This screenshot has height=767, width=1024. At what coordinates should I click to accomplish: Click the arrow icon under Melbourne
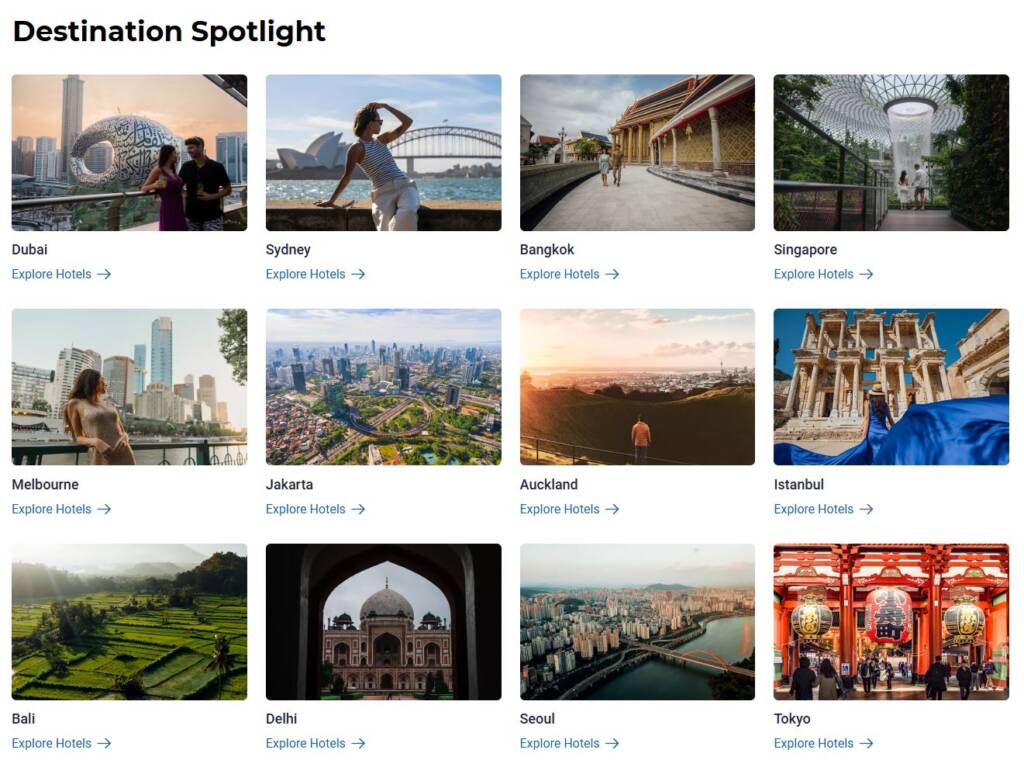click(104, 509)
